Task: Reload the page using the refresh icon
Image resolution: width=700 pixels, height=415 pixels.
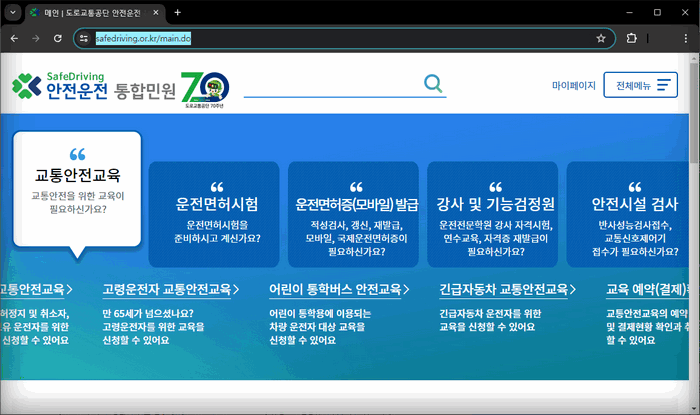Action: coord(58,38)
